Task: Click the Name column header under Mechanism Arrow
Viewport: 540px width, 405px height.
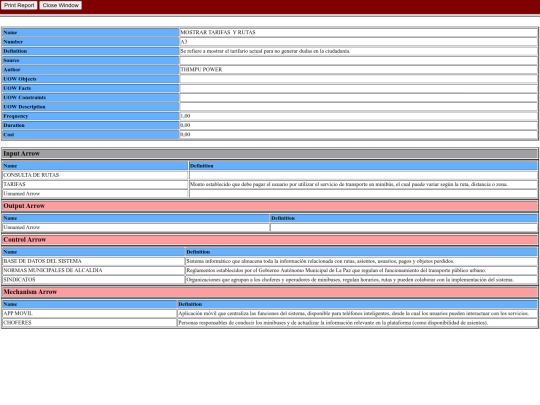Action: tap(90, 304)
